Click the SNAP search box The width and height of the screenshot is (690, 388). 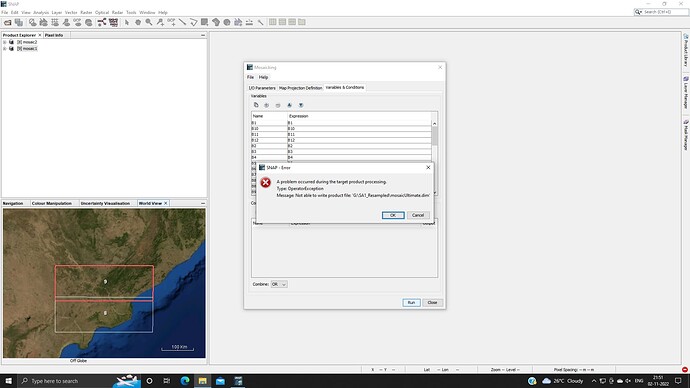(661, 12)
